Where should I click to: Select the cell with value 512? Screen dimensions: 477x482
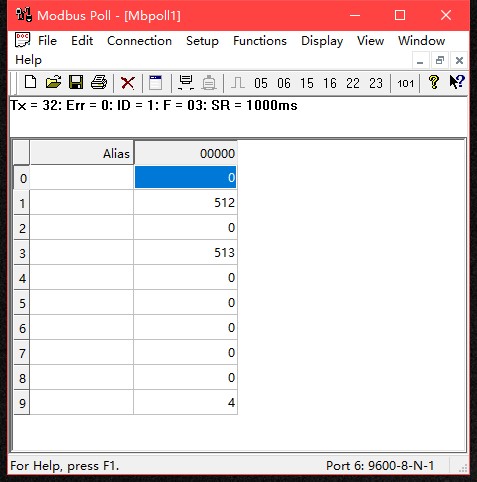click(x=186, y=202)
